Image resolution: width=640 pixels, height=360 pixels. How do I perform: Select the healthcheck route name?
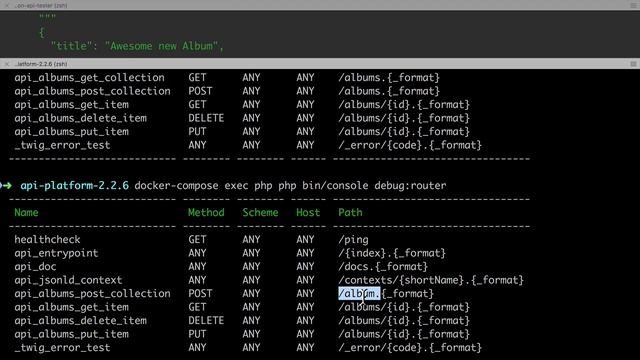pyautogui.click(x=47, y=239)
